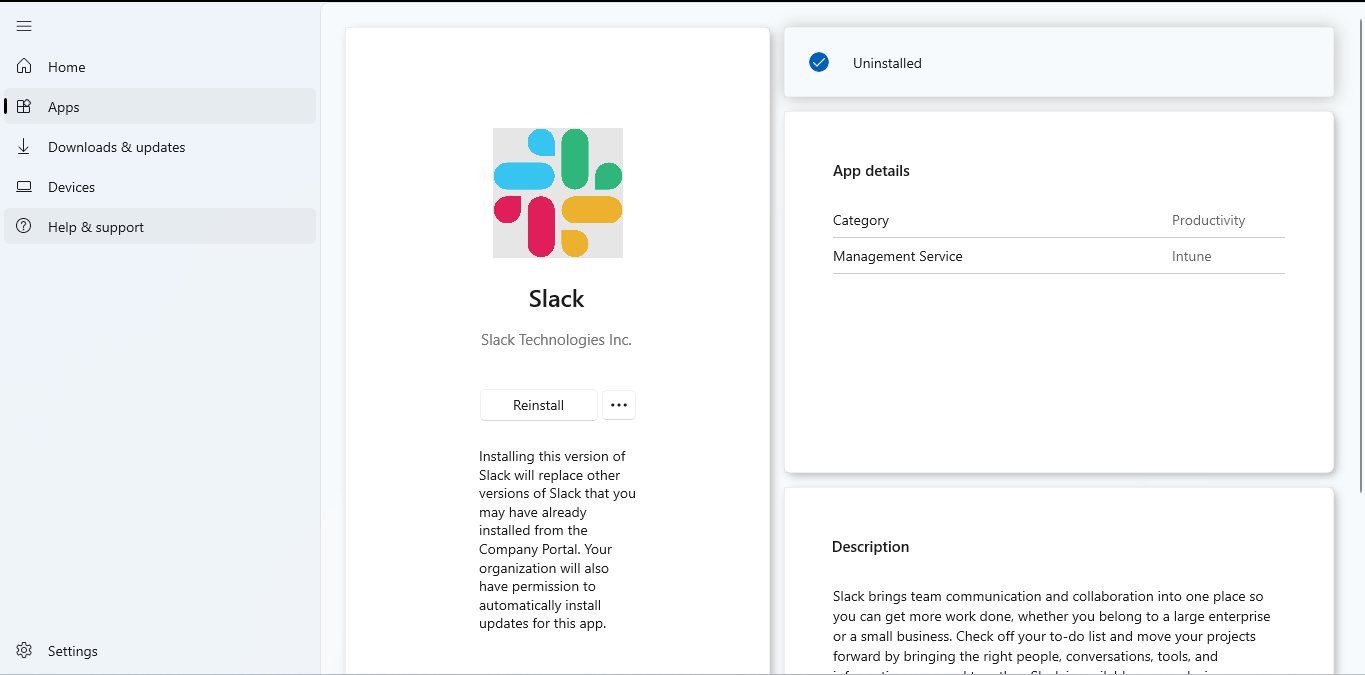Screen dimensions: 1365x675
Task: Click the Help & support question icon
Action: click(24, 227)
